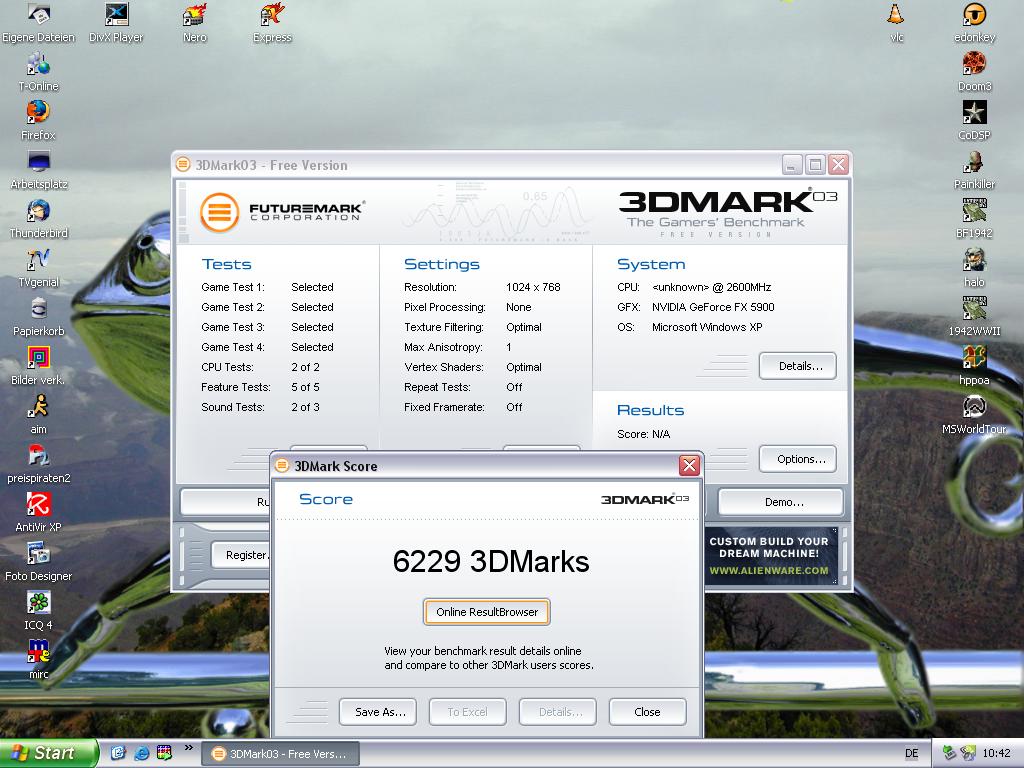Click the Online ResultBrowser button
1024x768 pixels.
pyautogui.click(x=487, y=612)
